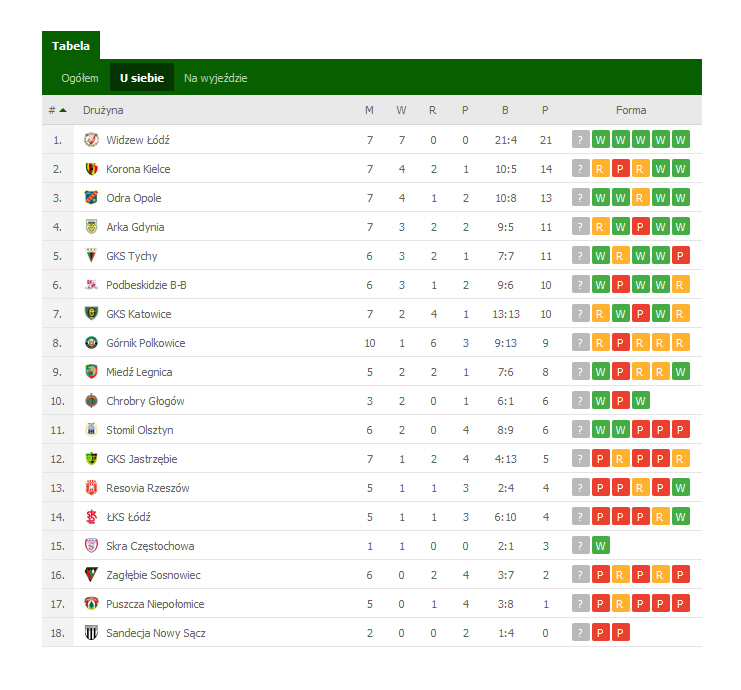
Task: Select the Na wyjeździe tab
Action: 215,78
